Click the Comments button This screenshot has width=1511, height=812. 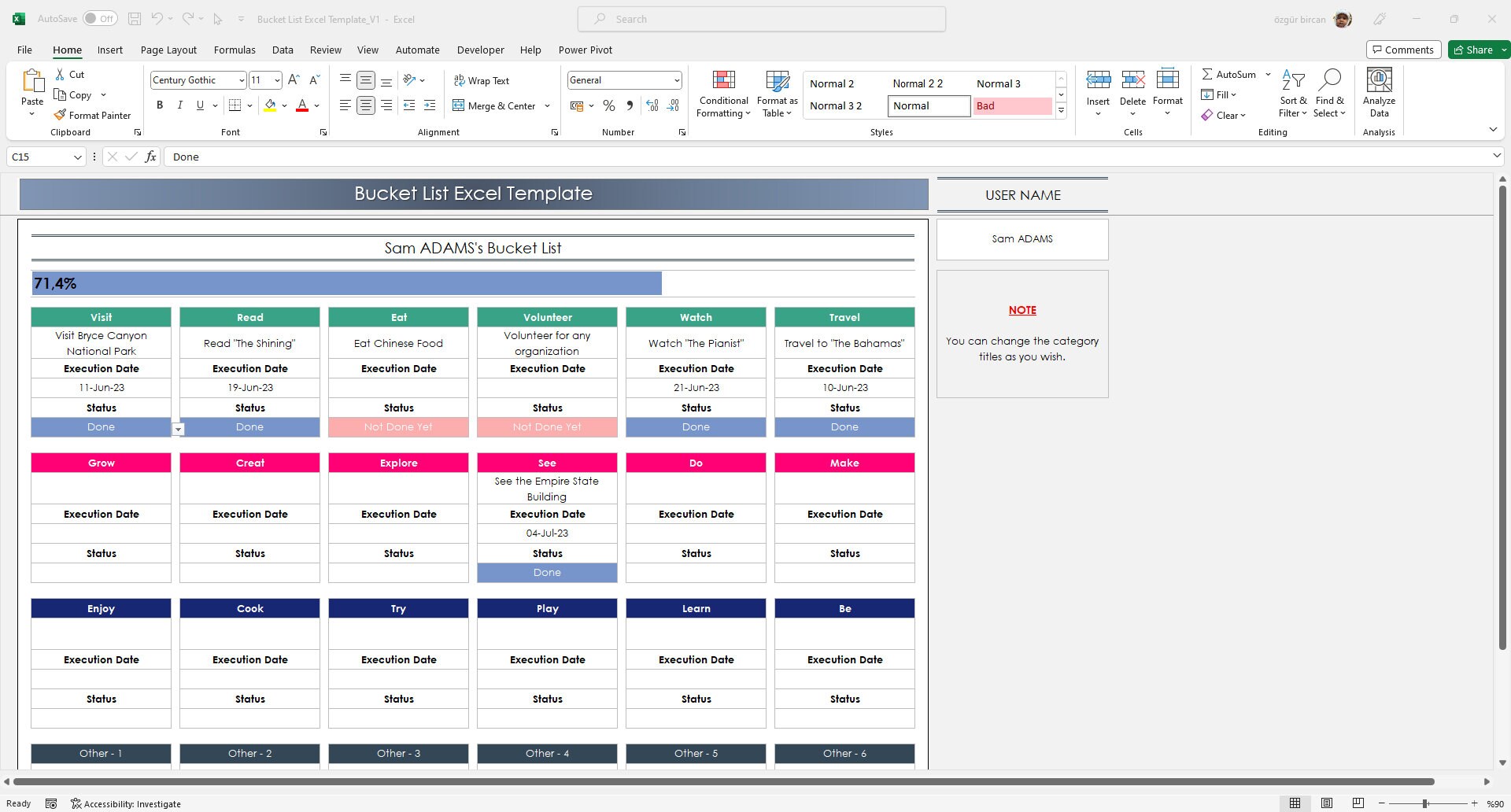tap(1403, 49)
